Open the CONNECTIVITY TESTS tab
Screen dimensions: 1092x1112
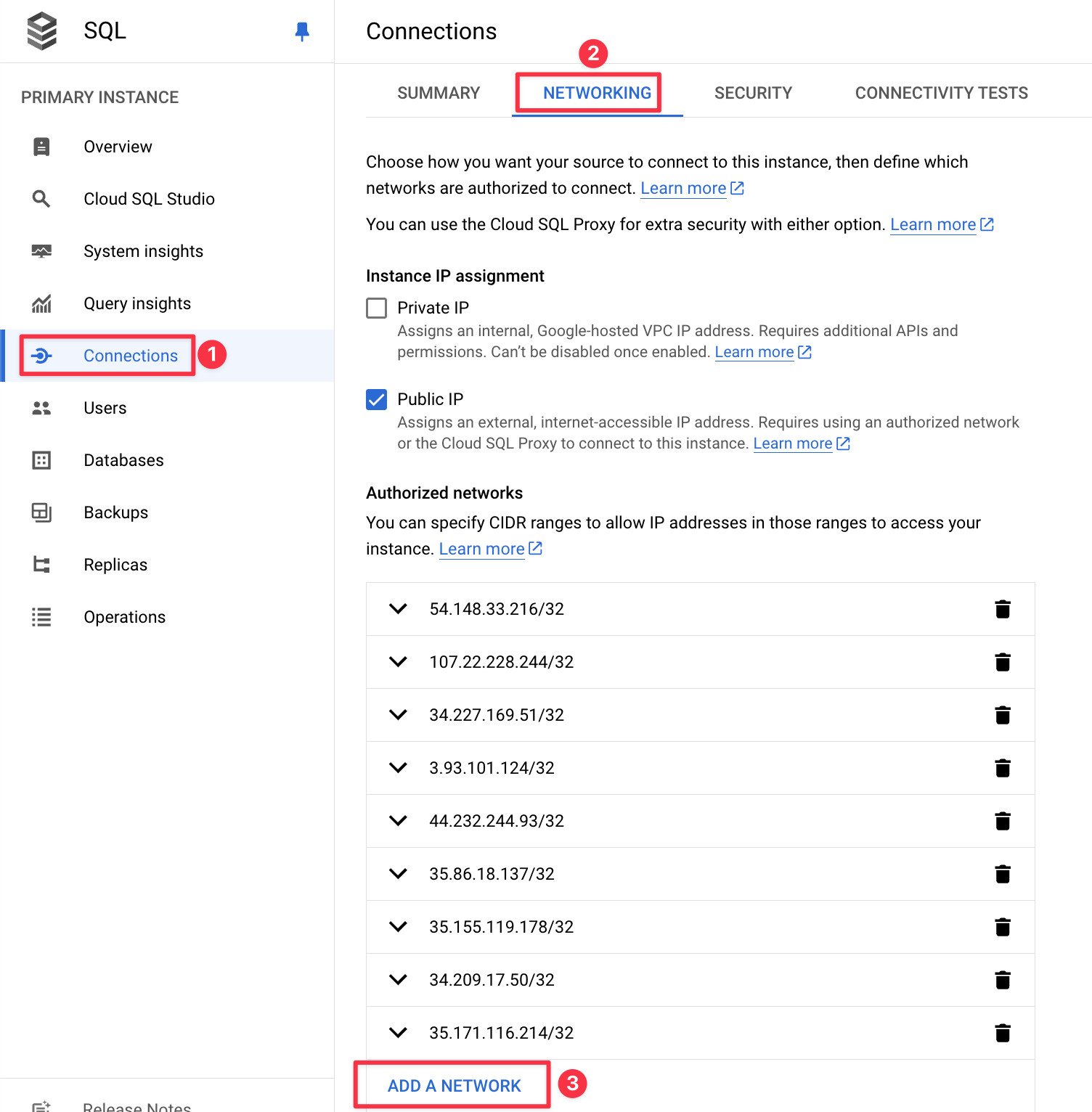pyautogui.click(x=941, y=92)
